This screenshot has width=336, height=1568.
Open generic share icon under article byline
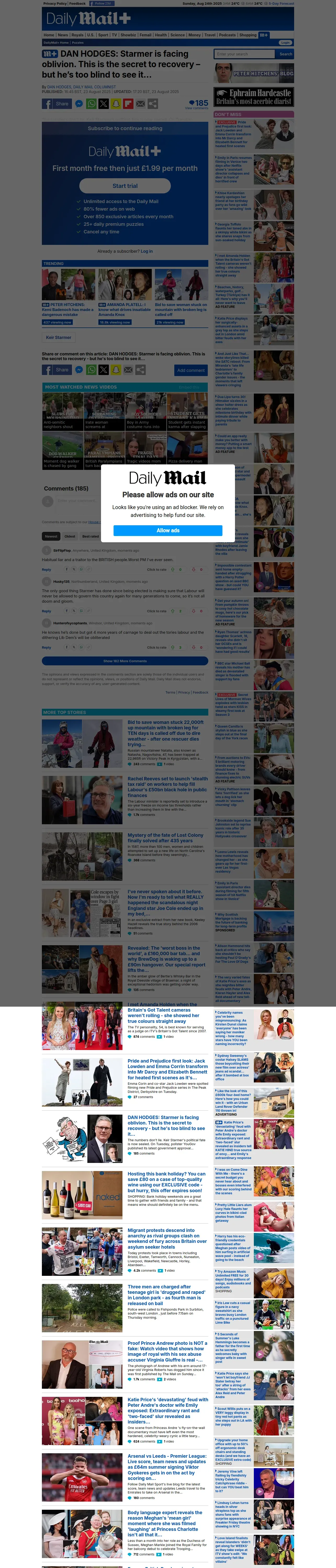coord(153,104)
